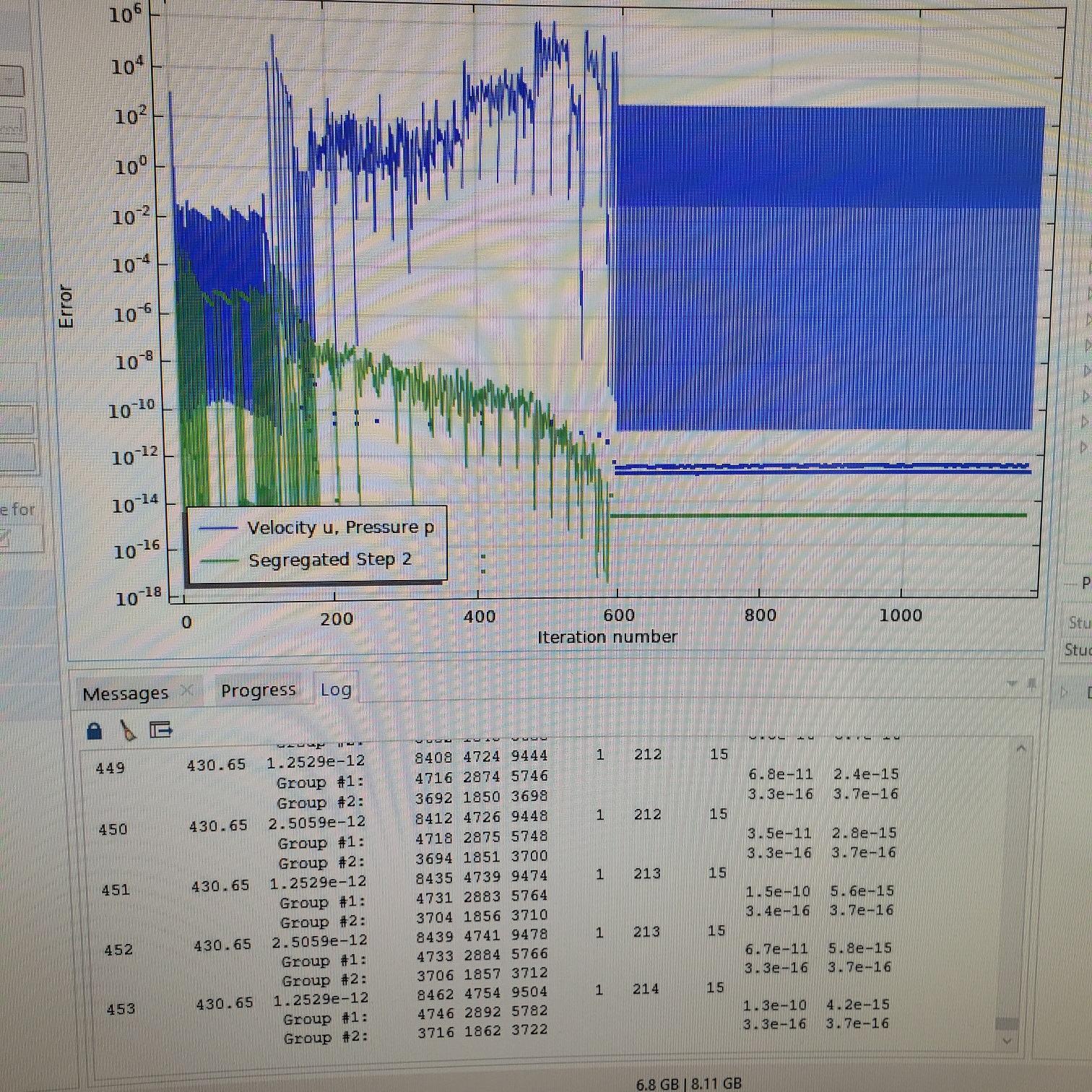The width and height of the screenshot is (1092, 1092).
Task: Click the 'Velocity u, Pressure p' legend entry
Action: [340, 527]
